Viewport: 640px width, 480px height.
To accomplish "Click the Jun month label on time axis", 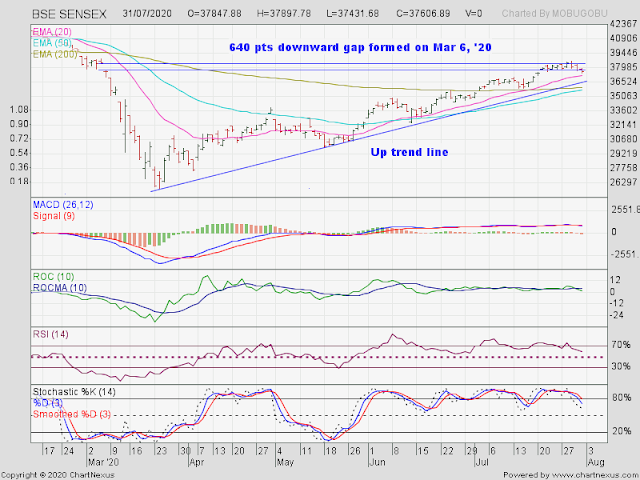I will click(377, 462).
